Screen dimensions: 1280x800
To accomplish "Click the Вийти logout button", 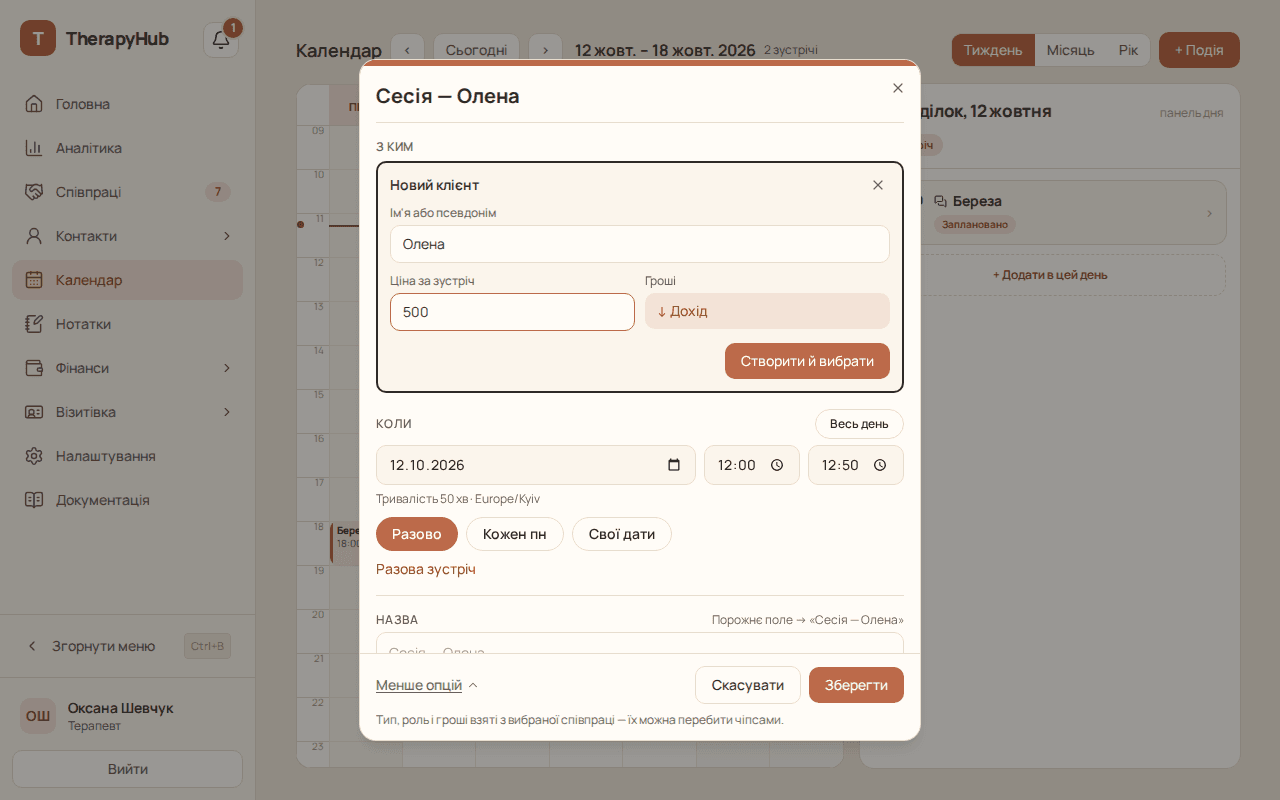I will pos(128,769).
